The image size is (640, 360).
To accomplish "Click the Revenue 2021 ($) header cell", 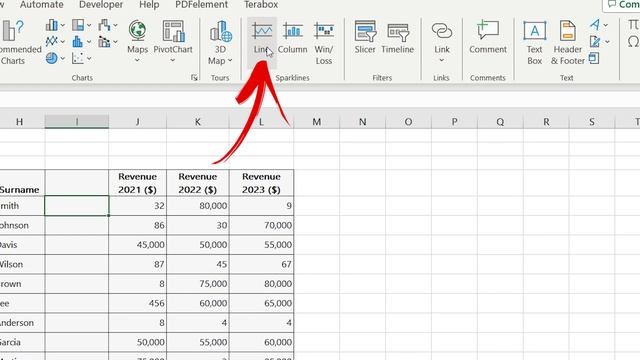I will tap(138, 183).
